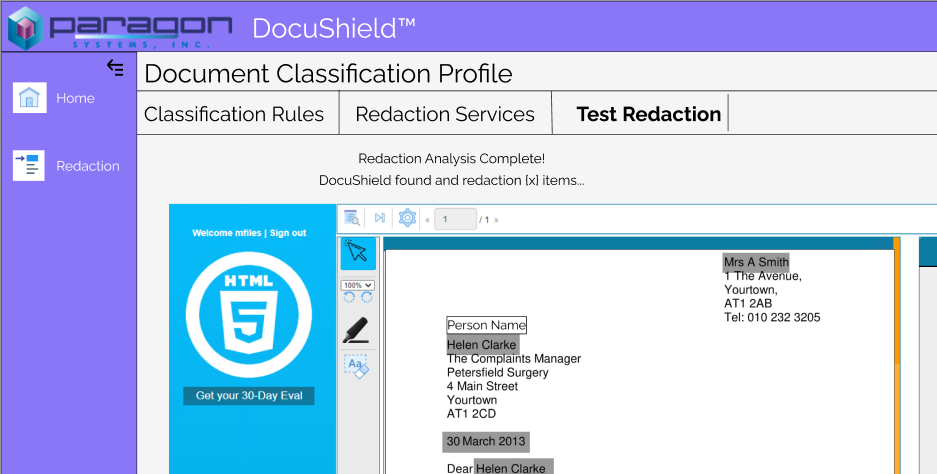Collapse the sidebar with the arrow icon
The image size is (937, 474).
coord(115,68)
